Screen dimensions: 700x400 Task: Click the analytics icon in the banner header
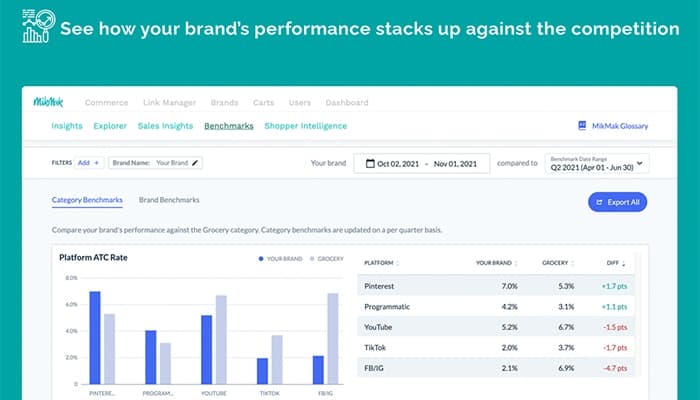click(x=33, y=27)
